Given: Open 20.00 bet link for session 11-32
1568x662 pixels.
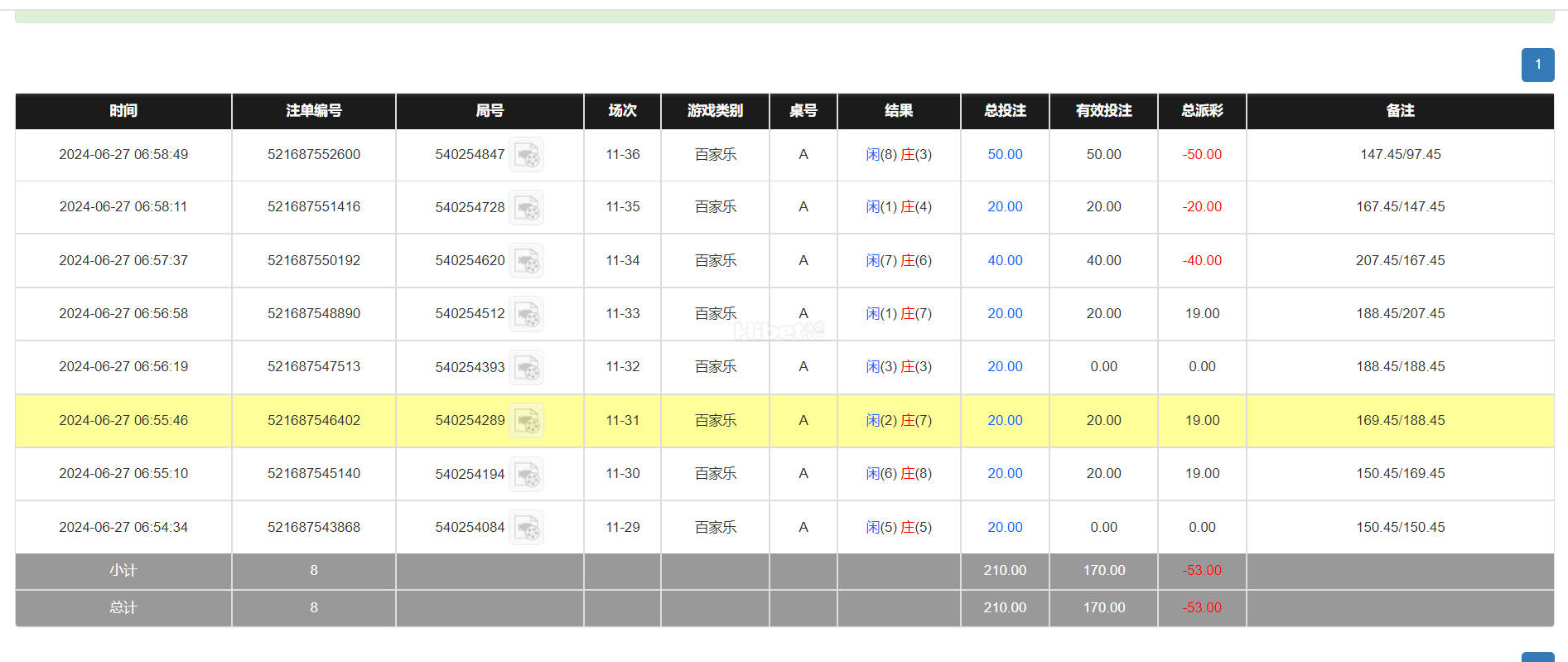Looking at the screenshot, I should coord(1005,366).
